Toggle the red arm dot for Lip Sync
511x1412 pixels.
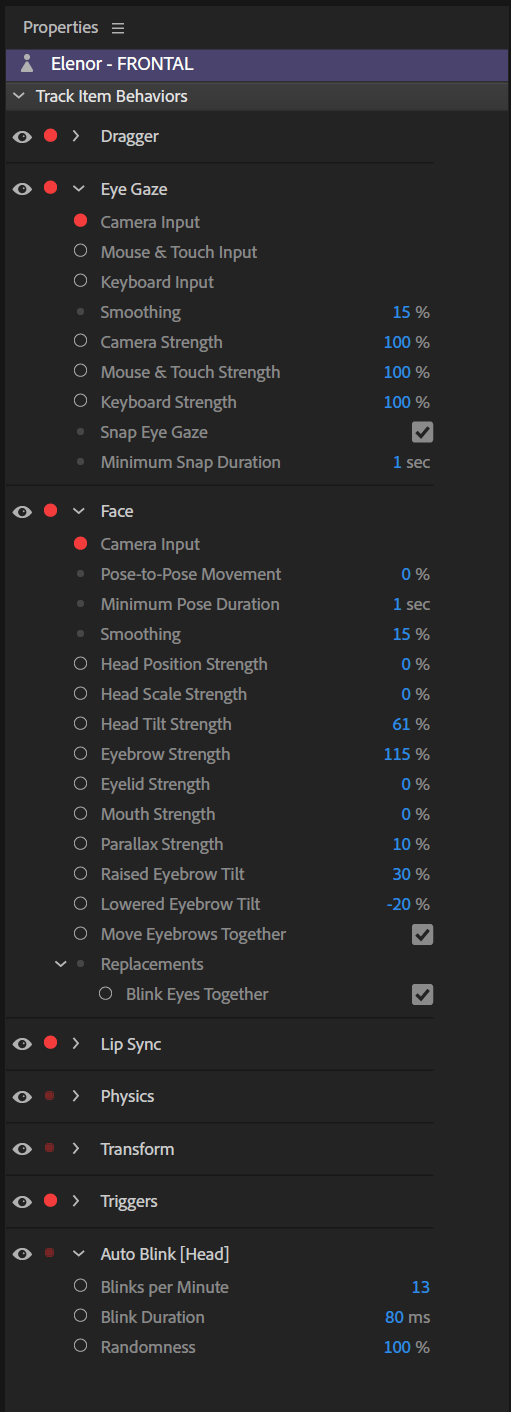(x=50, y=1043)
